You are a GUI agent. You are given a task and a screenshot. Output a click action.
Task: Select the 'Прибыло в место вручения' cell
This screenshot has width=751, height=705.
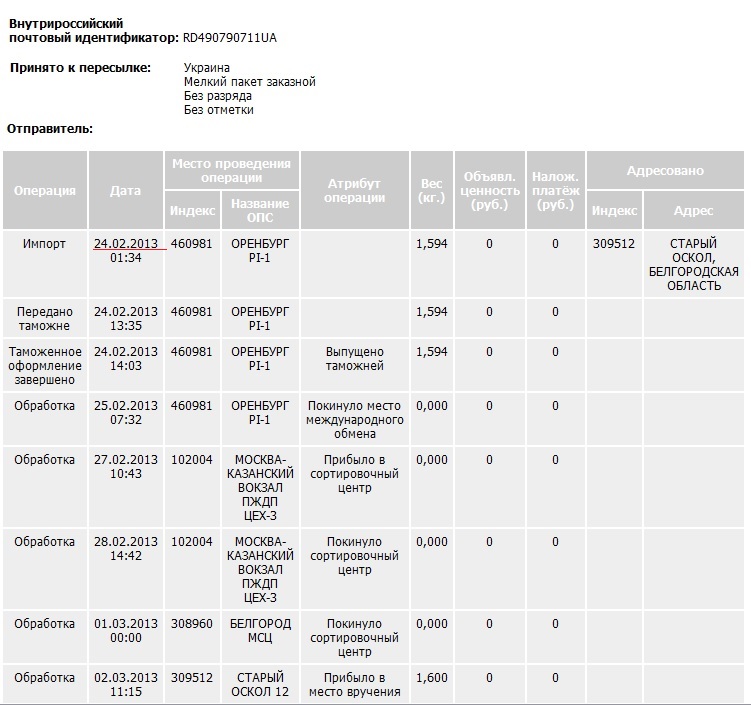click(x=355, y=685)
